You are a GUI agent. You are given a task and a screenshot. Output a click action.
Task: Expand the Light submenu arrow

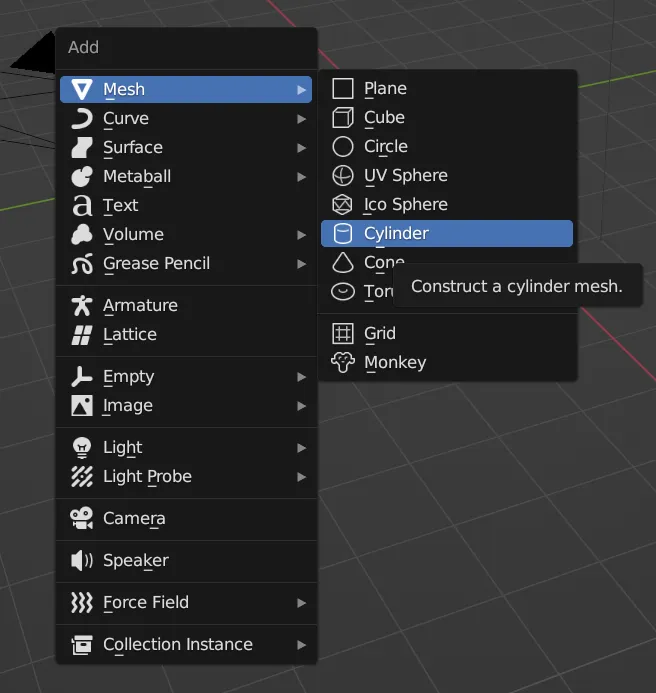coord(301,448)
